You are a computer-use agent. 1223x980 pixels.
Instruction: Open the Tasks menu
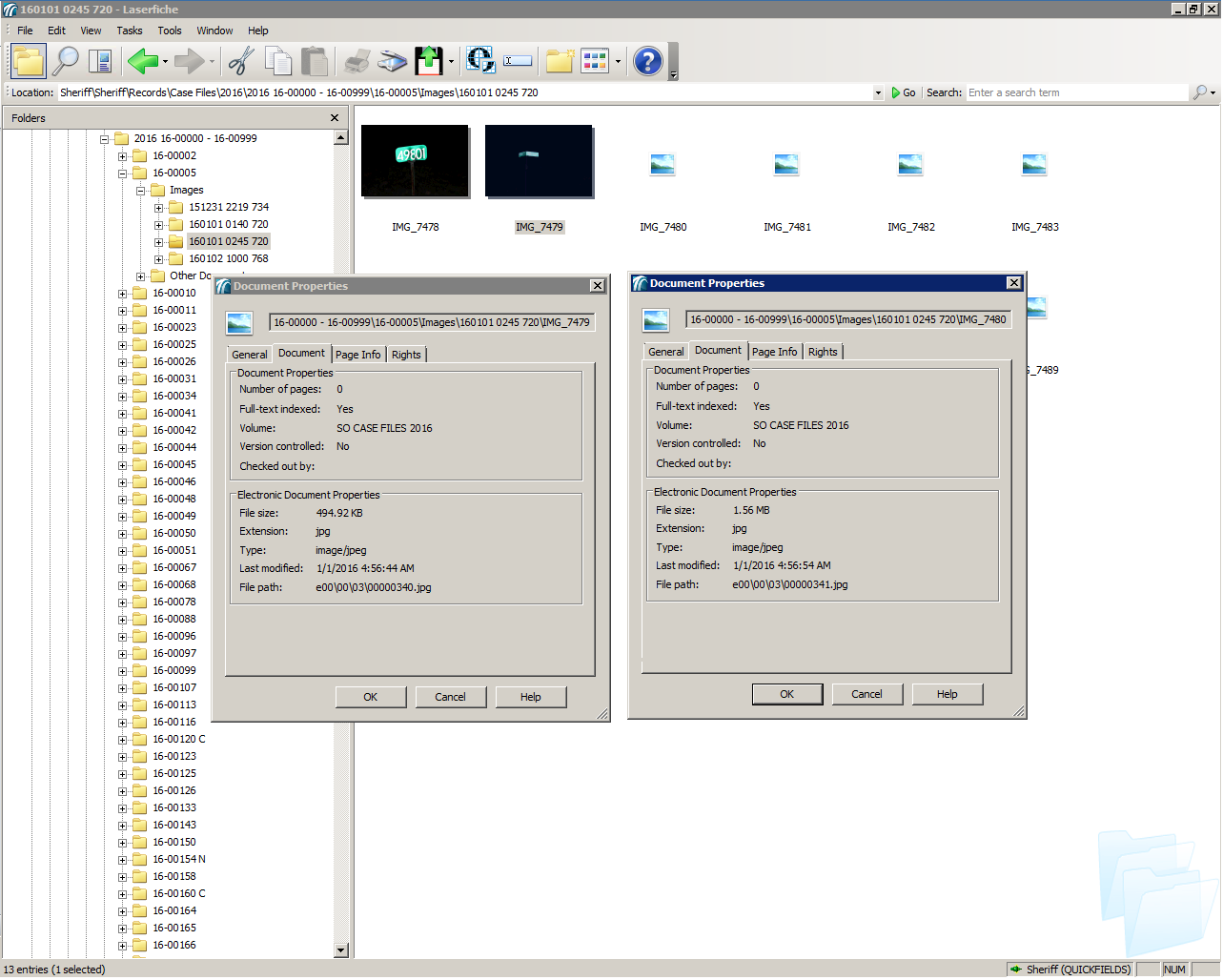[x=129, y=31]
